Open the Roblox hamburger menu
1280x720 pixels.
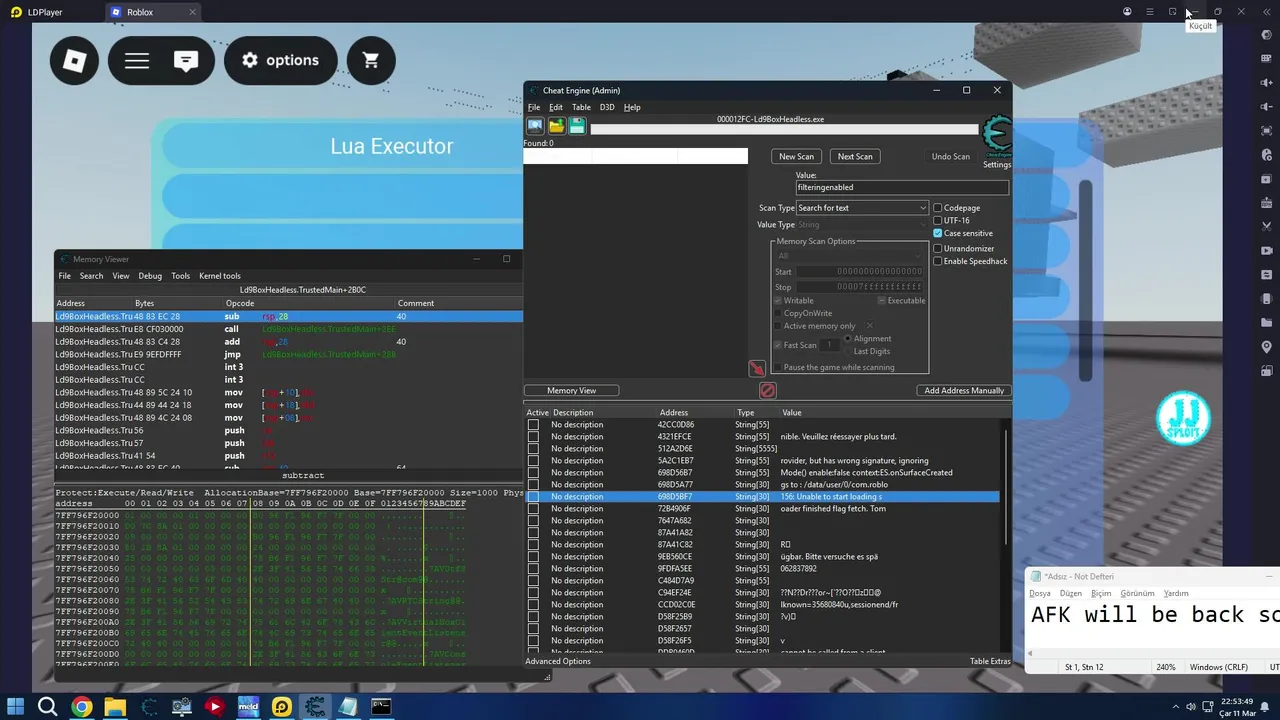tap(137, 61)
